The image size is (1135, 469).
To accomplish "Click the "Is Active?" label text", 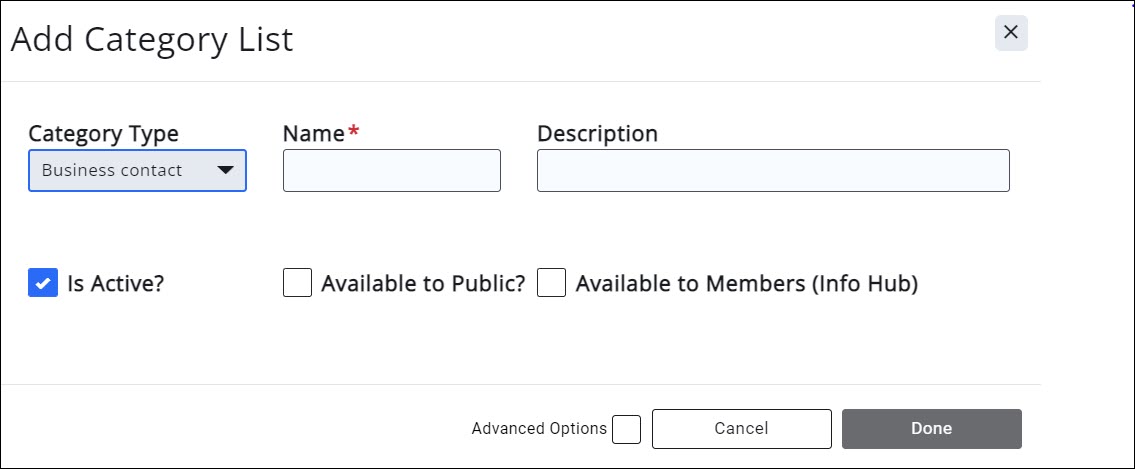I will click(x=115, y=284).
